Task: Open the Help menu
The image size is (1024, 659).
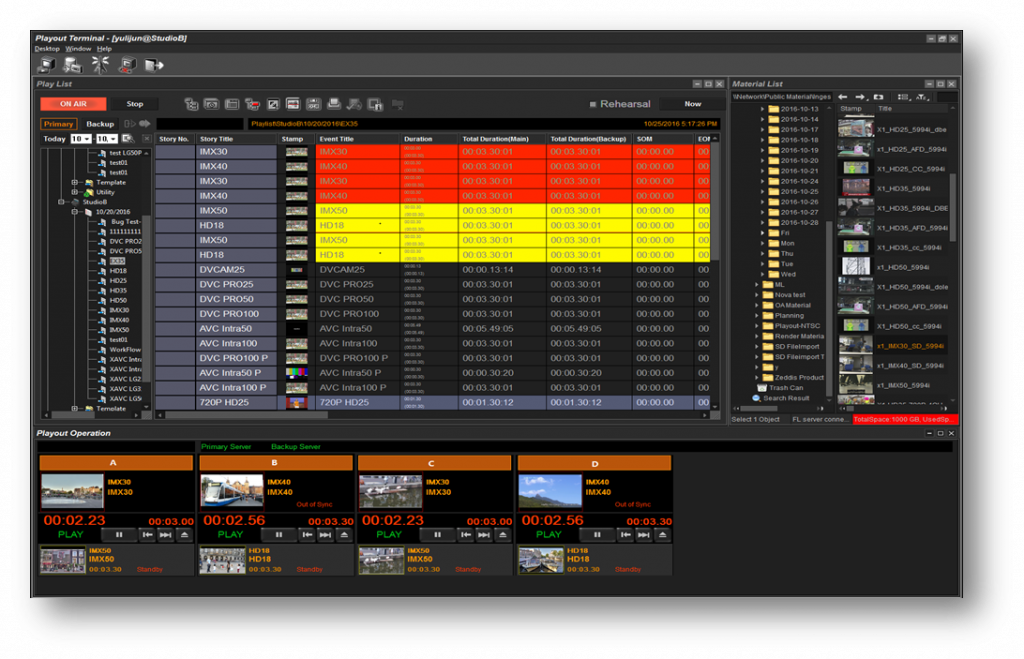Action: (x=104, y=49)
